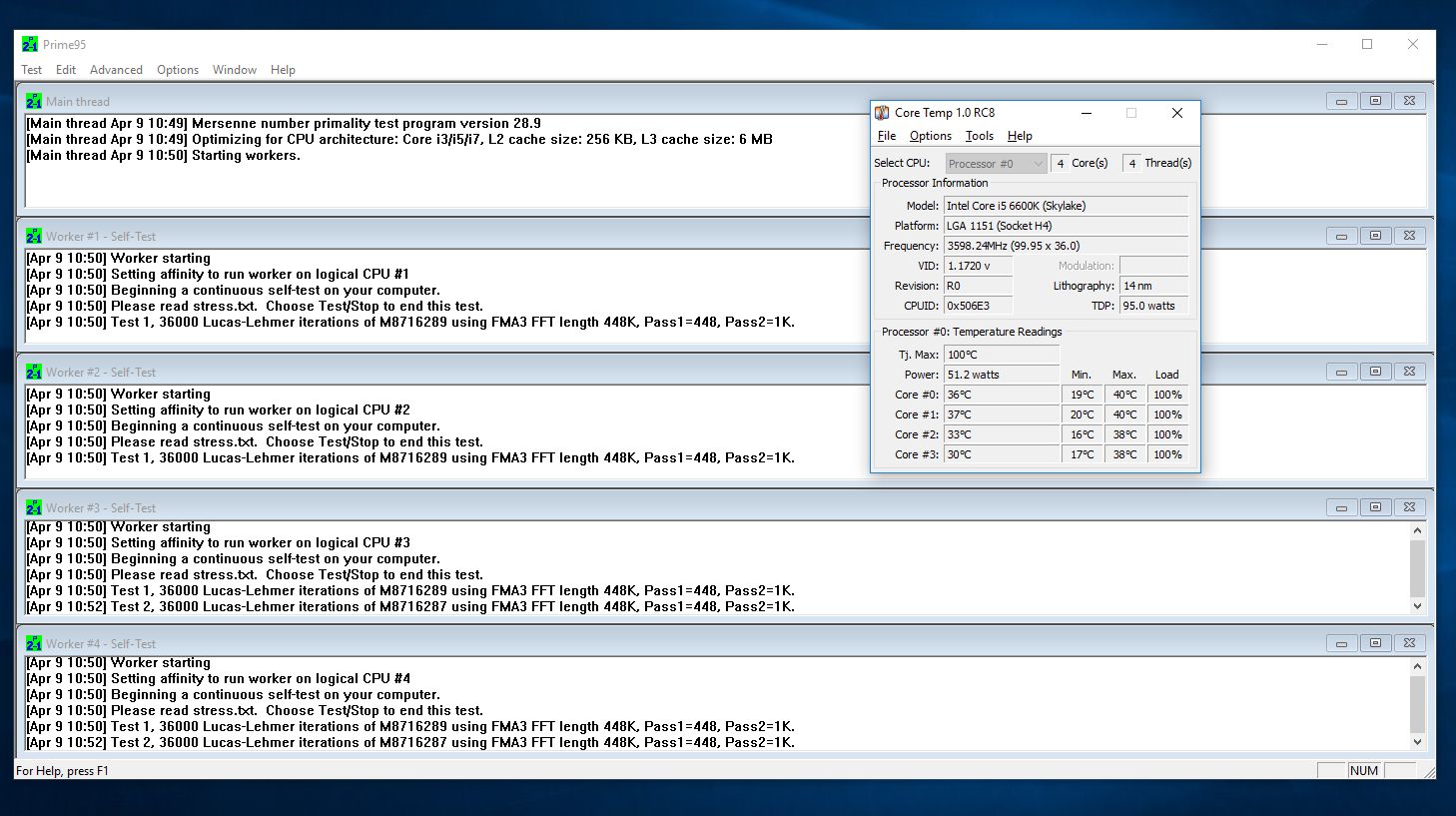Open Core Temp Options menu

coord(931,136)
